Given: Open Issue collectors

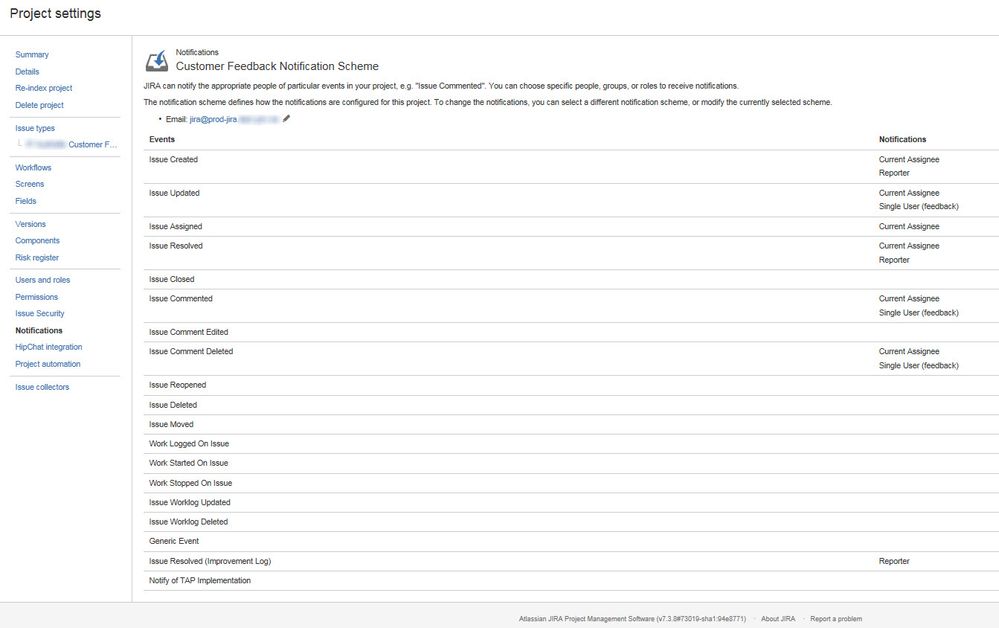Looking at the screenshot, I should pos(42,387).
